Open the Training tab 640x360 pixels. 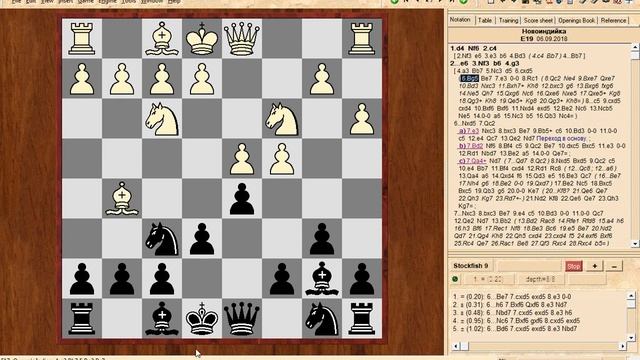(x=508, y=20)
